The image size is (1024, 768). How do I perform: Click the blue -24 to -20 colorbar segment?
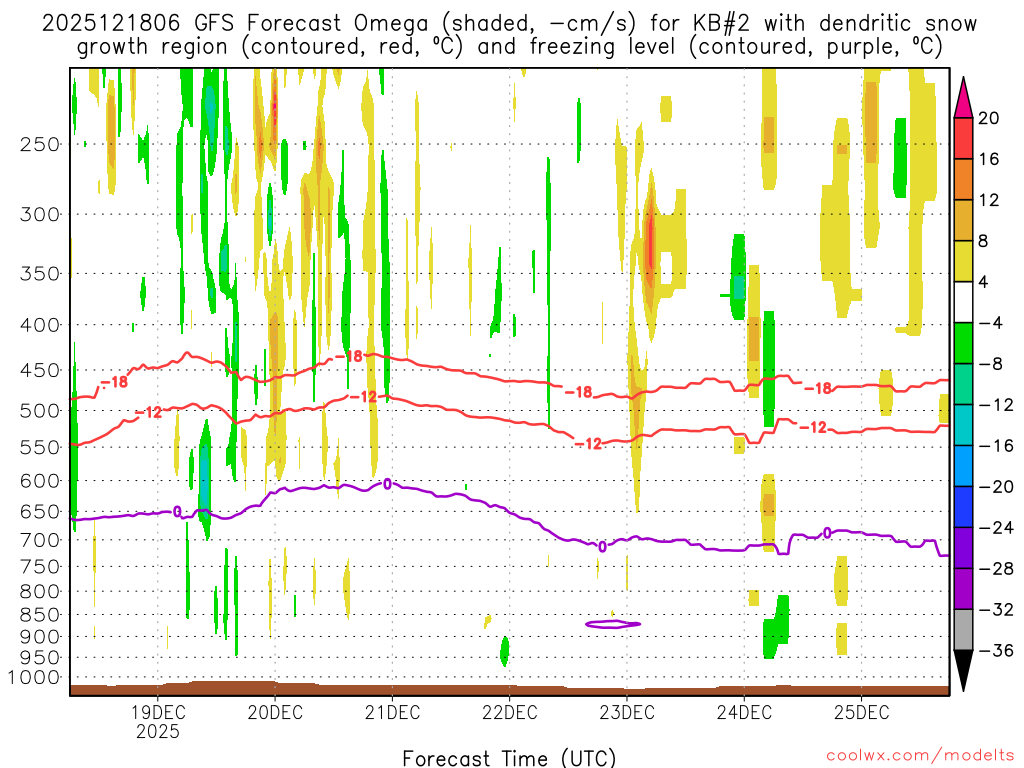pos(963,507)
